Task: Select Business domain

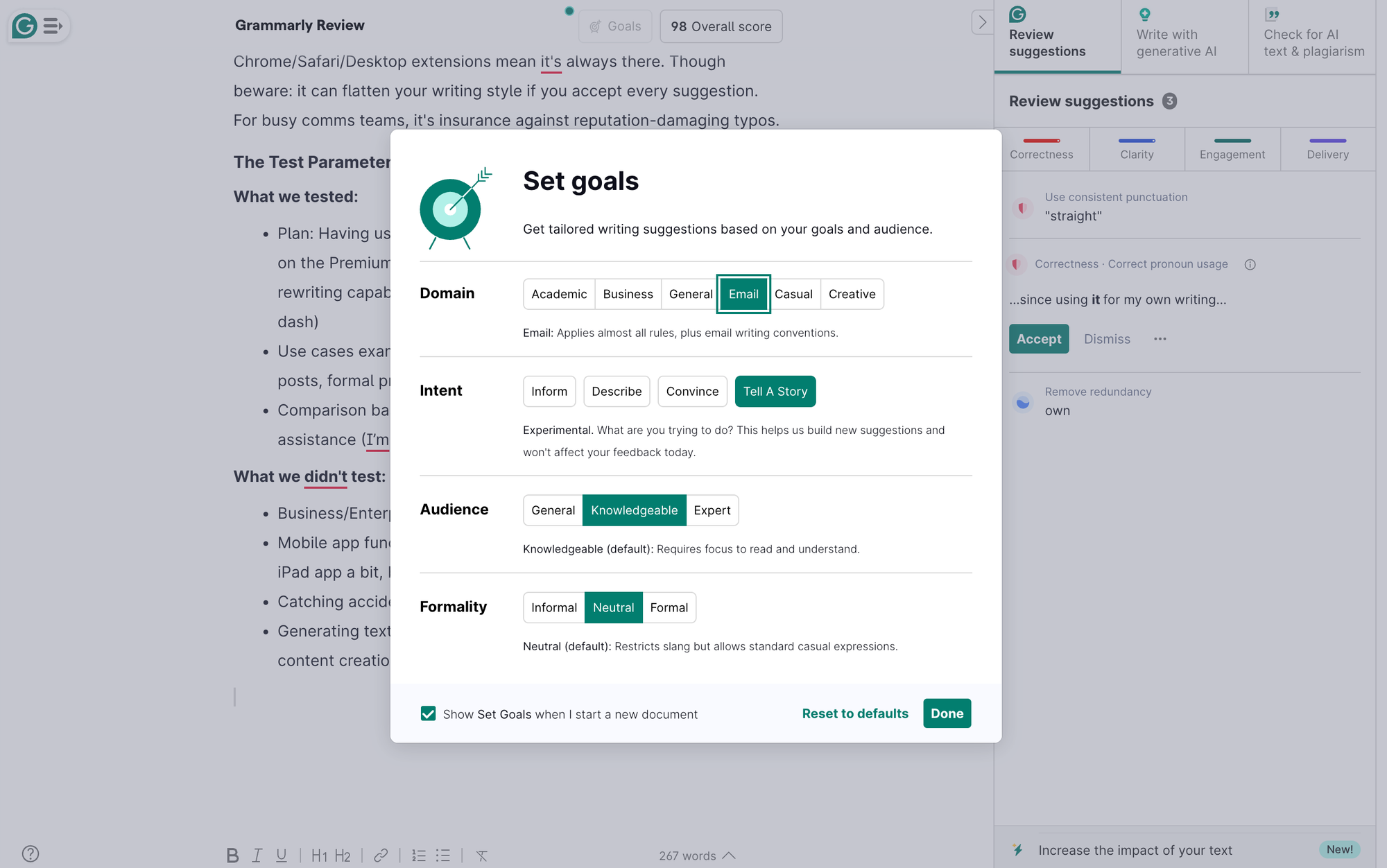Action: pyautogui.click(x=628, y=294)
